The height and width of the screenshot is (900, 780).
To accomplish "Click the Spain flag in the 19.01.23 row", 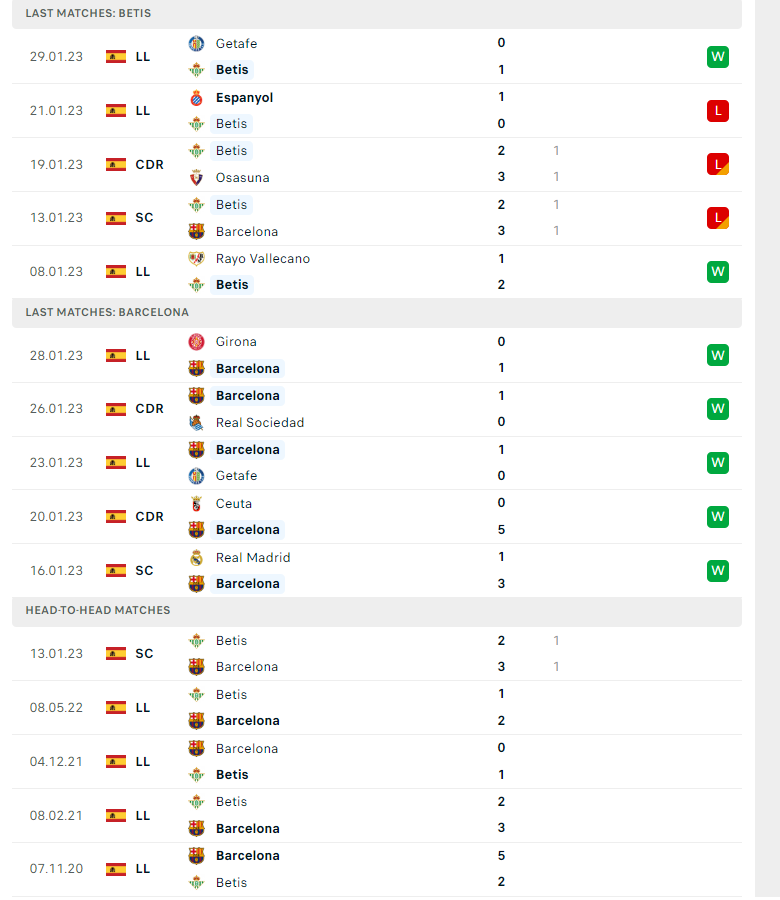I will pyautogui.click(x=116, y=164).
